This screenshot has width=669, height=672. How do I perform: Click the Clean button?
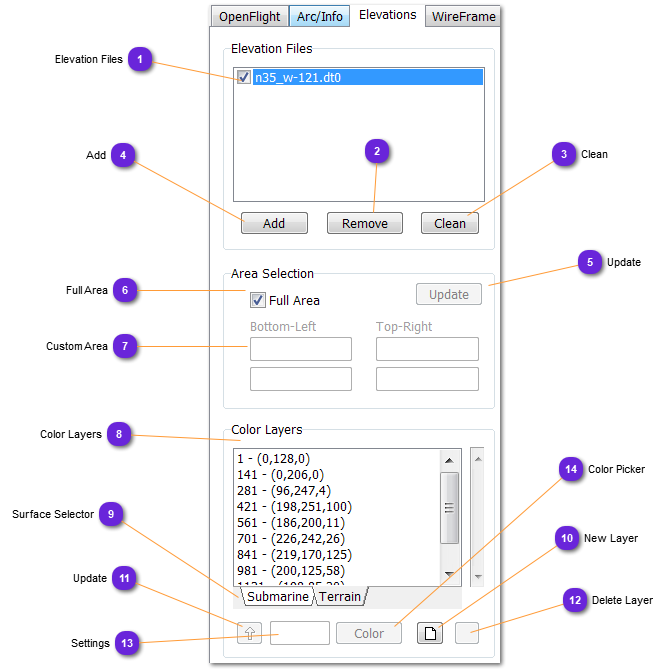[449, 223]
